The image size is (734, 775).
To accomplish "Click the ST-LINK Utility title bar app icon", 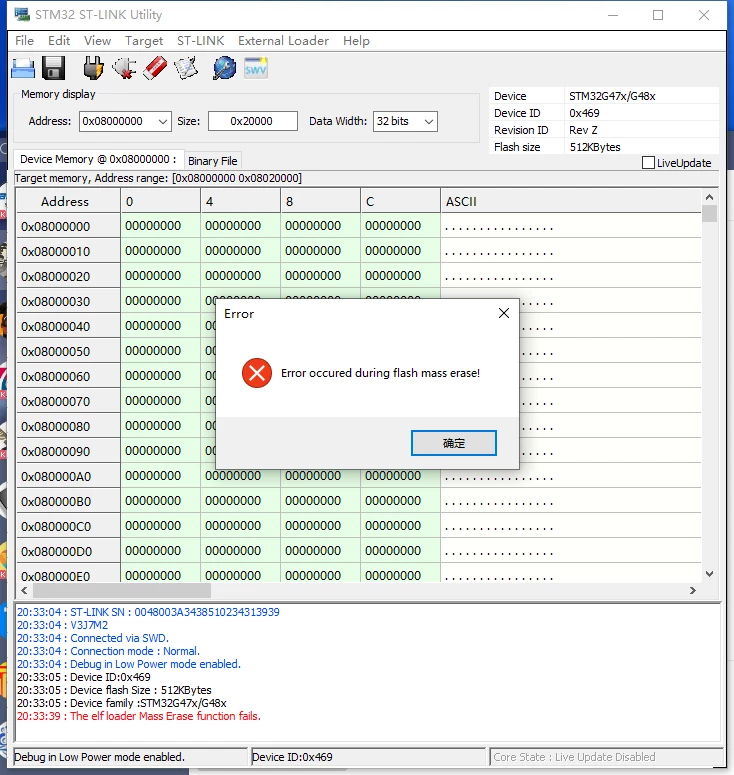I will pyautogui.click(x=22, y=14).
